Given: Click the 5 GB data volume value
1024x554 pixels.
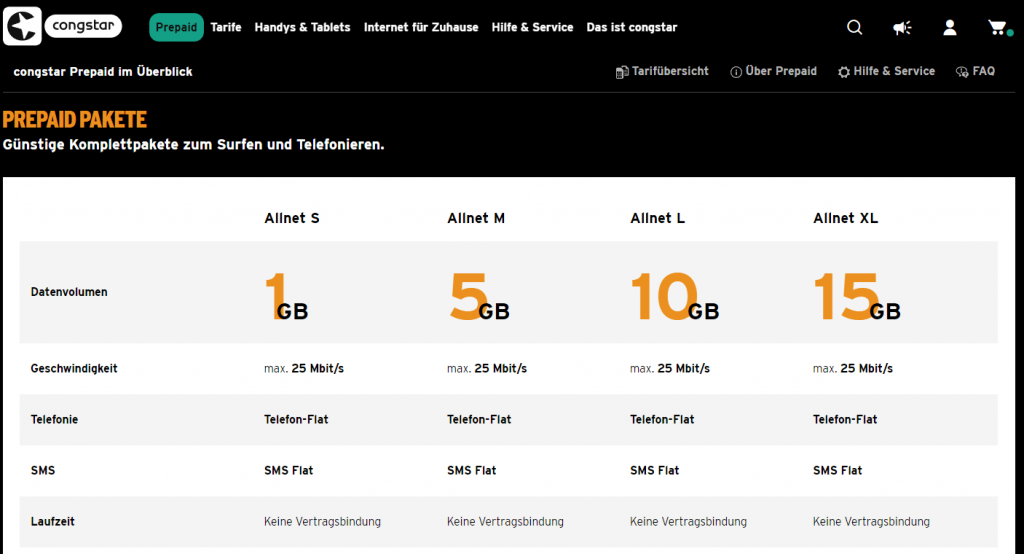Looking at the screenshot, I should (x=480, y=297).
